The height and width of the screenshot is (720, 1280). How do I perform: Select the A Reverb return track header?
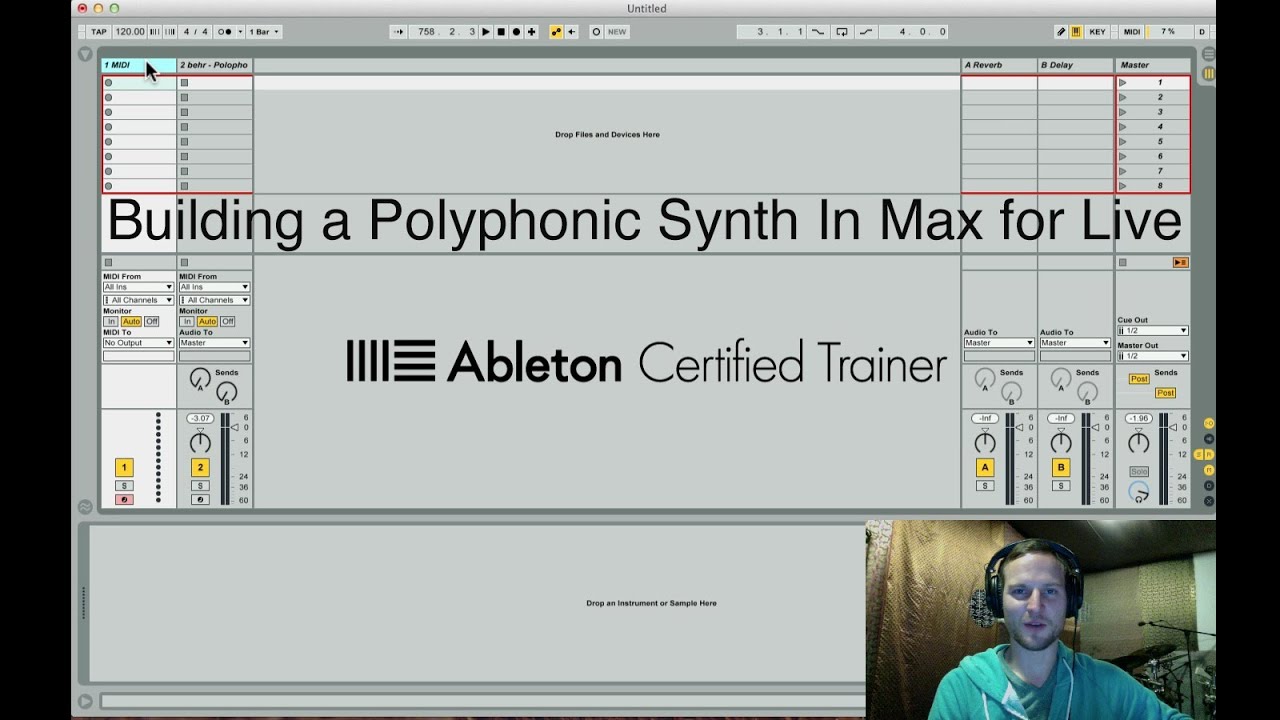coord(999,65)
